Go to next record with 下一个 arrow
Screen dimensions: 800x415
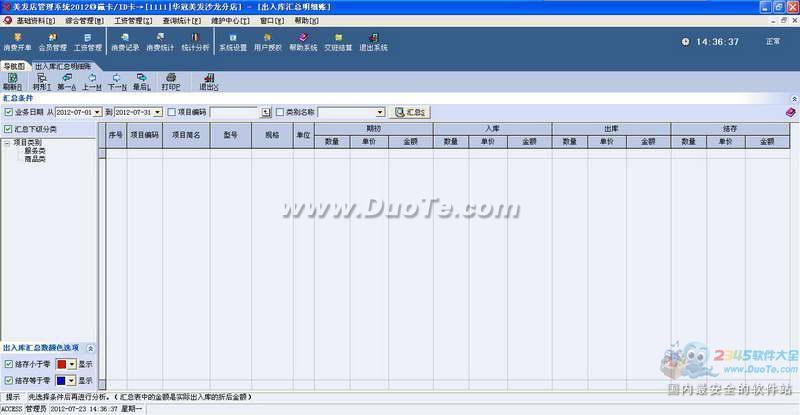(117, 82)
